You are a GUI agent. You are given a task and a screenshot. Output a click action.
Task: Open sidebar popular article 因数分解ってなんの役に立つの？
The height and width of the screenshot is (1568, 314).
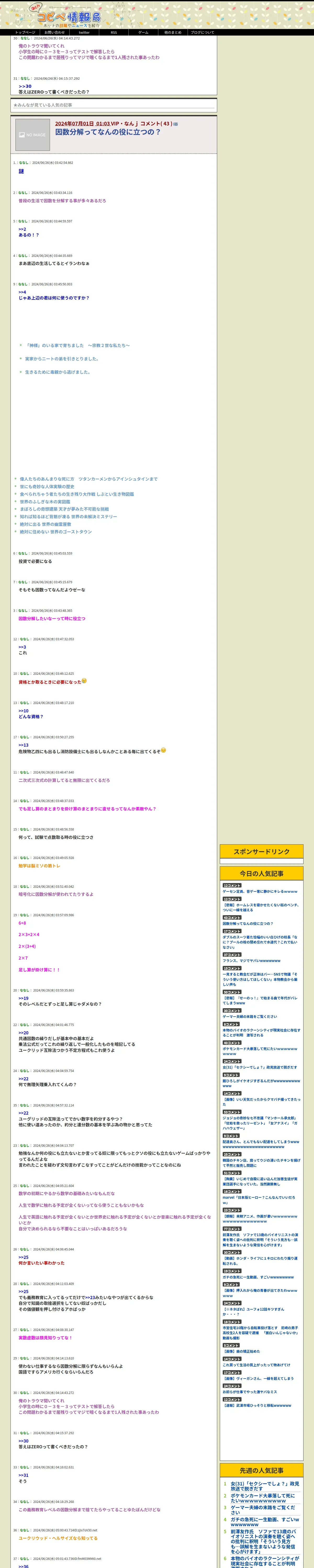tap(248, 923)
